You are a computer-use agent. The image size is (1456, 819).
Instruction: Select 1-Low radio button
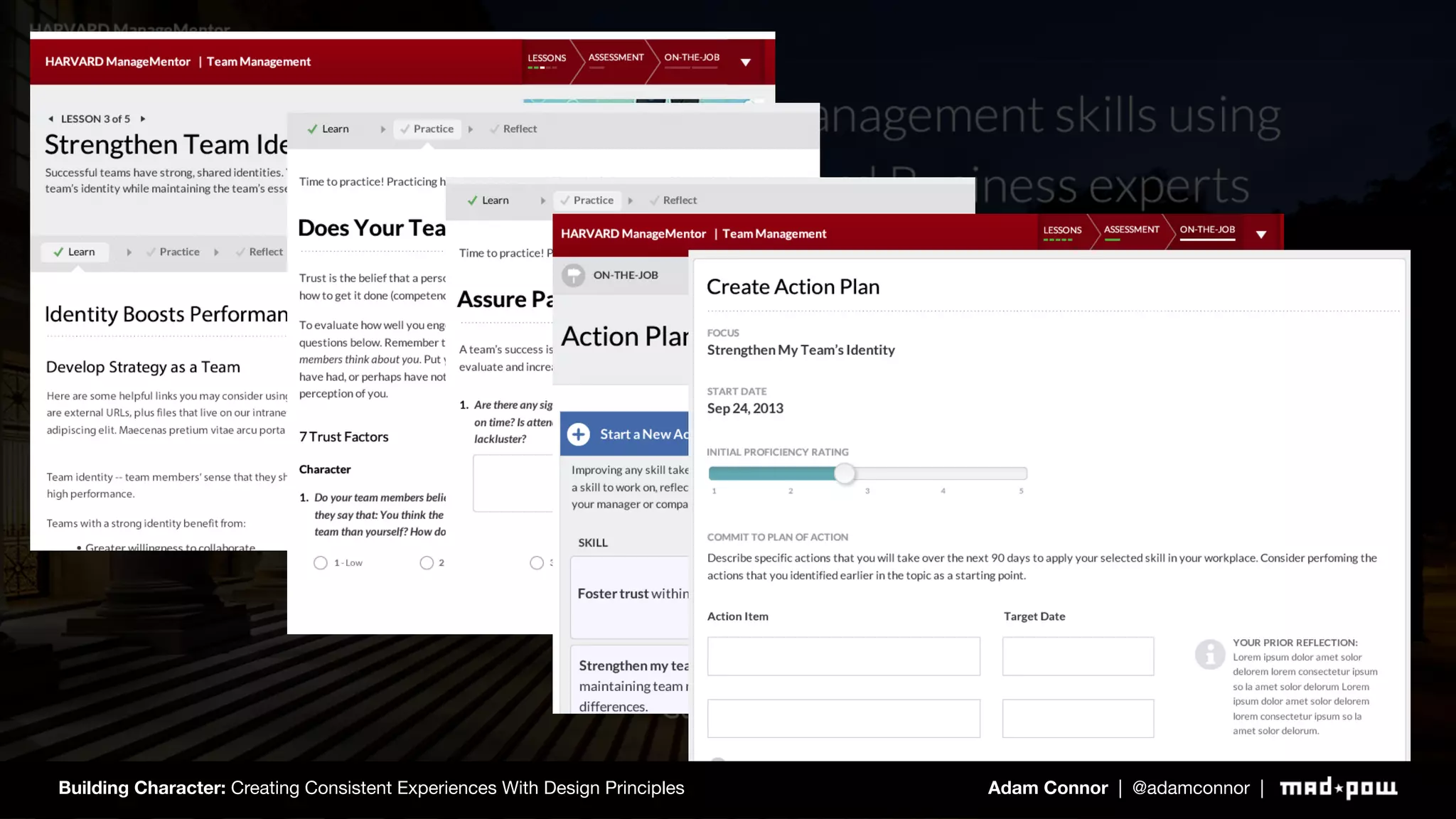(x=321, y=563)
